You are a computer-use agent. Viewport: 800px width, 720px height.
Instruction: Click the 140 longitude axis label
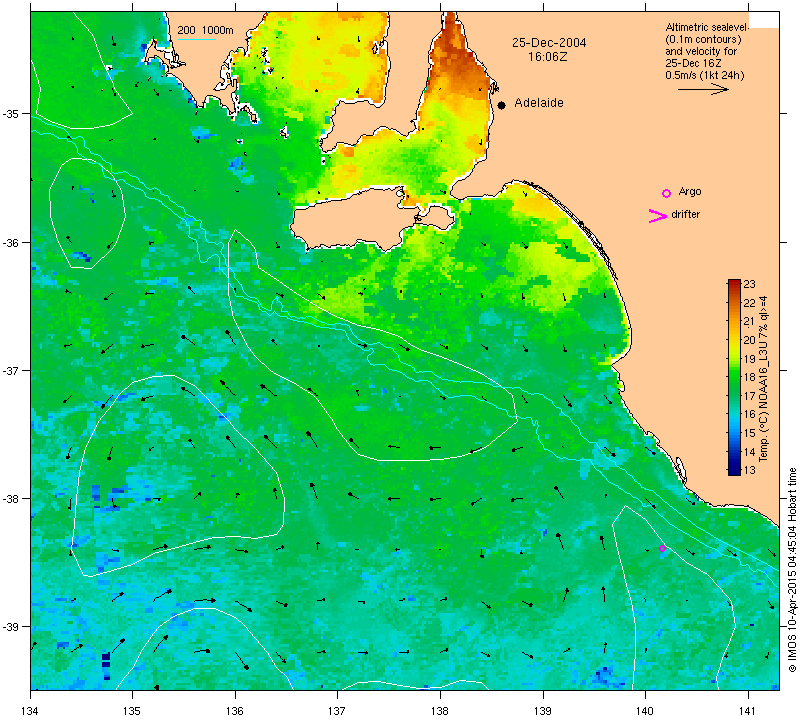click(x=645, y=710)
